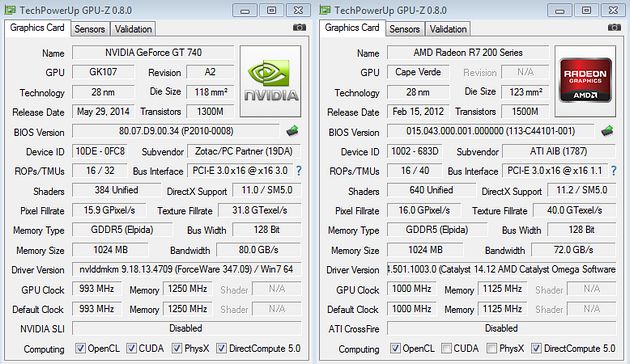Click the Texture Fillrate value 31.8 GTexel/s

pos(260,210)
